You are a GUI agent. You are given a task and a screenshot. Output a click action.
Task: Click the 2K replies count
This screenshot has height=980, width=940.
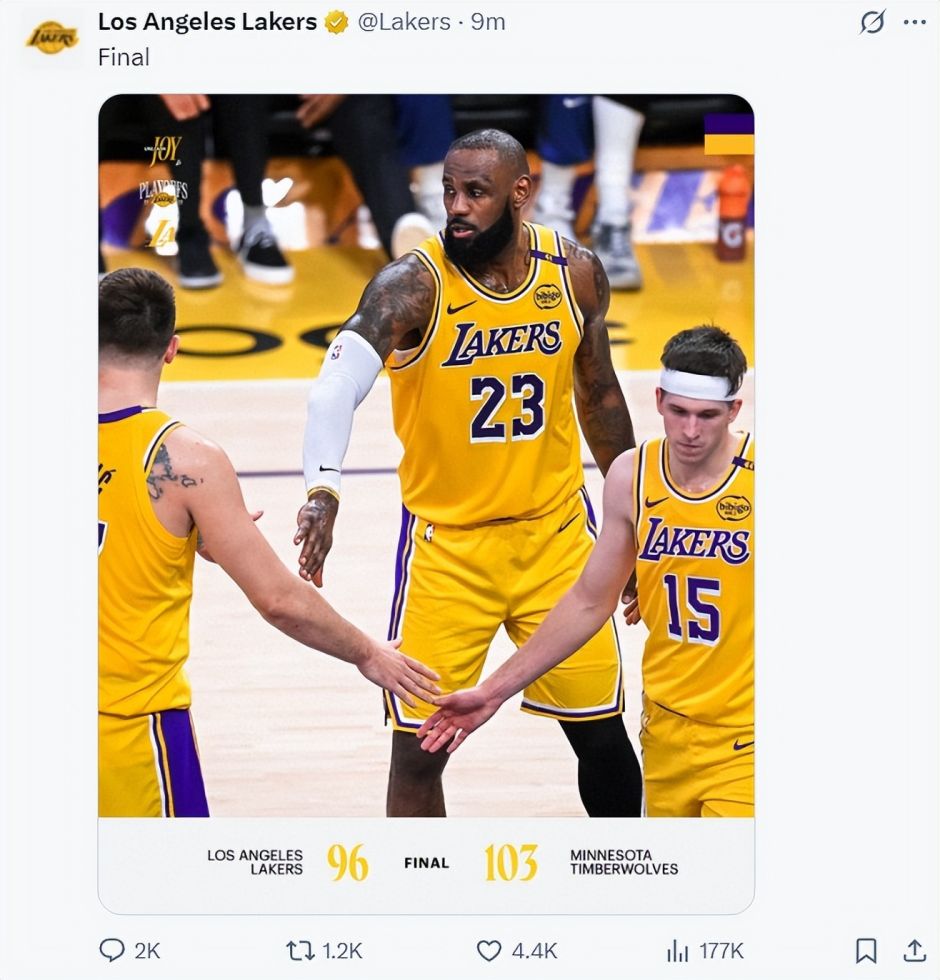tap(148, 951)
